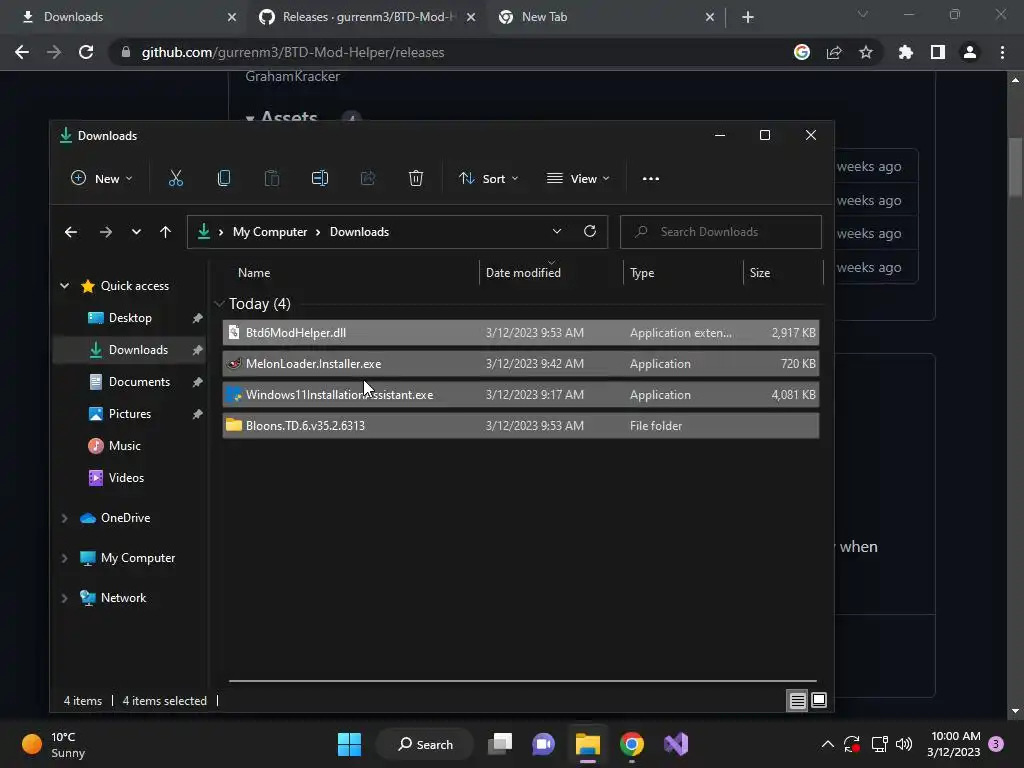Sort by Size column header
Viewport: 1024px width, 768px height.
[760, 273]
